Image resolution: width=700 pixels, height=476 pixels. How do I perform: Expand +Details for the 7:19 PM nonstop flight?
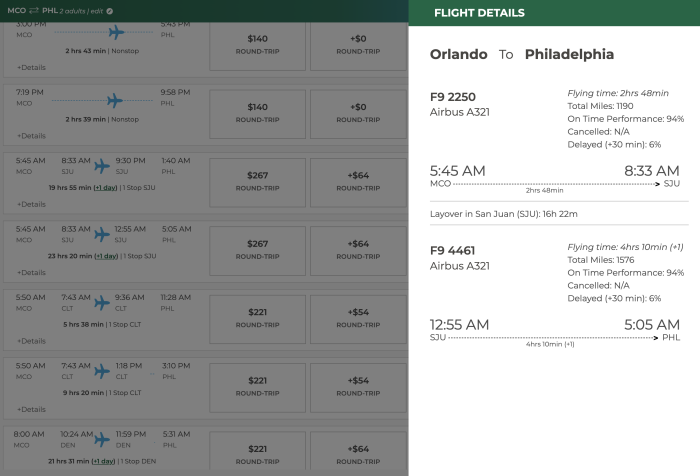tap(31, 136)
